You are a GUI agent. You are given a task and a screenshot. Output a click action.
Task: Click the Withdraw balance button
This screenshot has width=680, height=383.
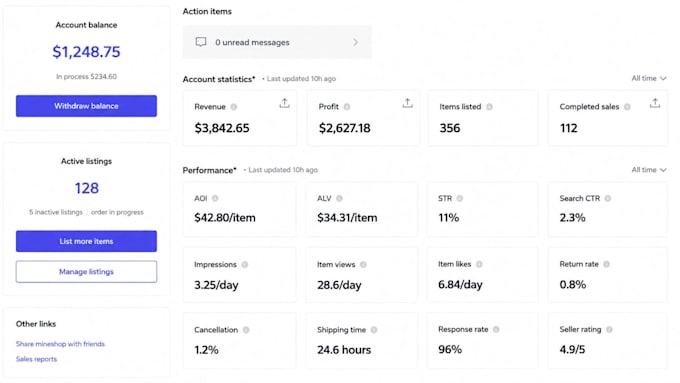(x=86, y=106)
